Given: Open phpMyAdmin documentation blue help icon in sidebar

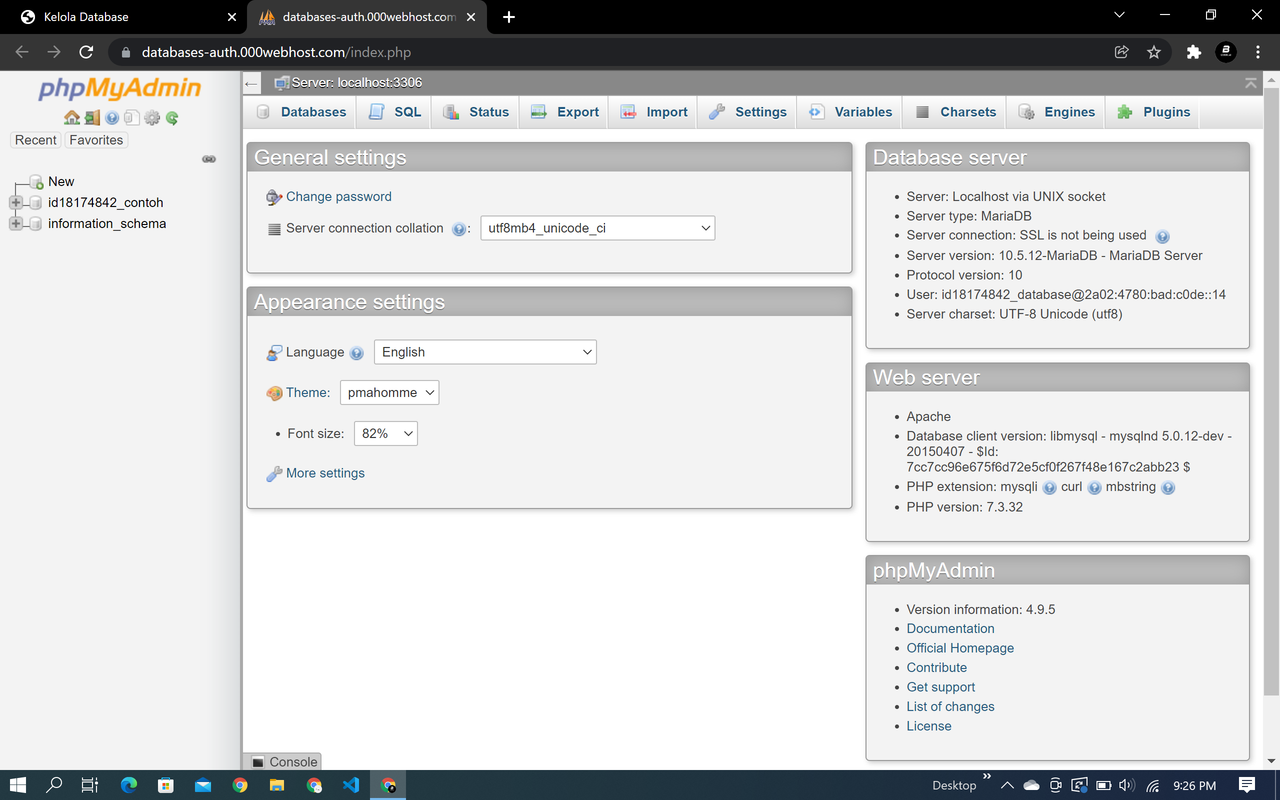Looking at the screenshot, I should point(112,118).
